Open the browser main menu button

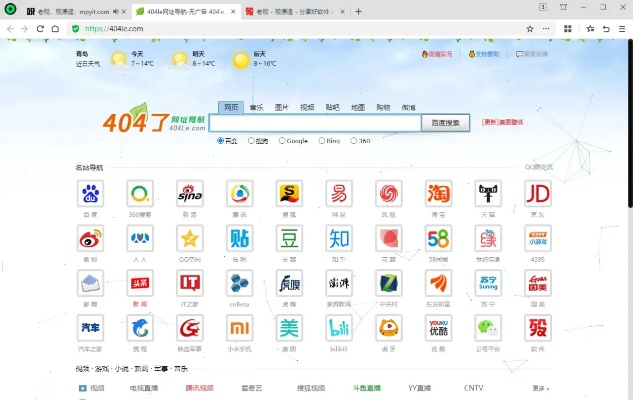[621, 29]
